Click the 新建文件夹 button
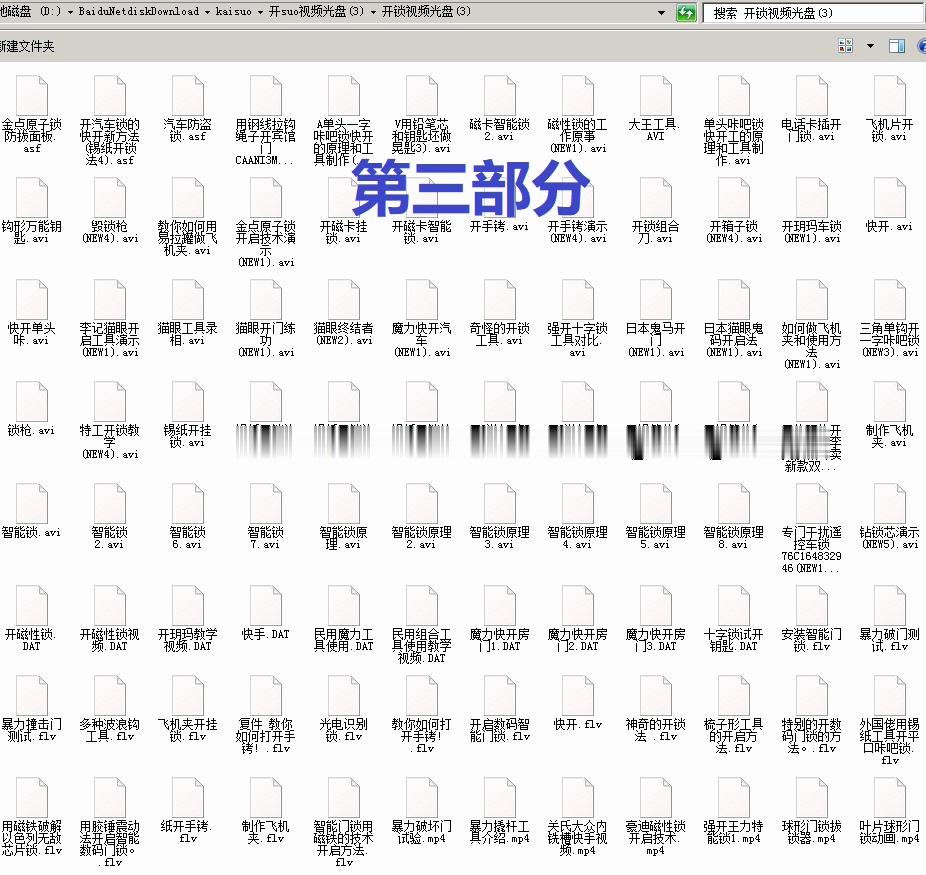This screenshot has width=926, height=875. [x=26, y=46]
